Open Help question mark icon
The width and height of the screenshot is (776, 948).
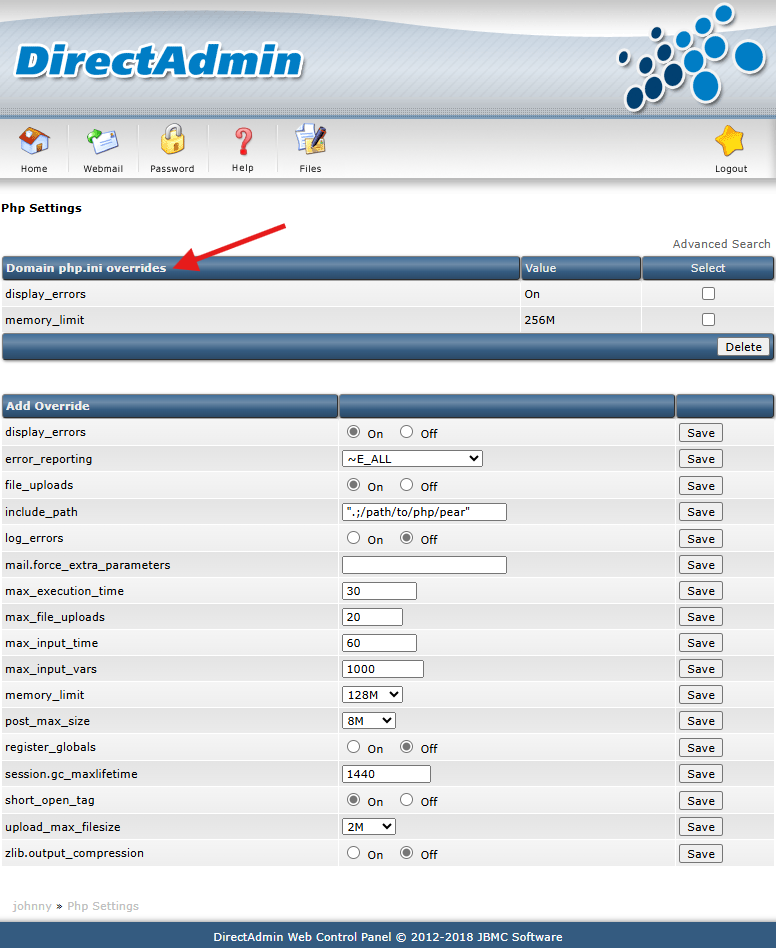[243, 141]
